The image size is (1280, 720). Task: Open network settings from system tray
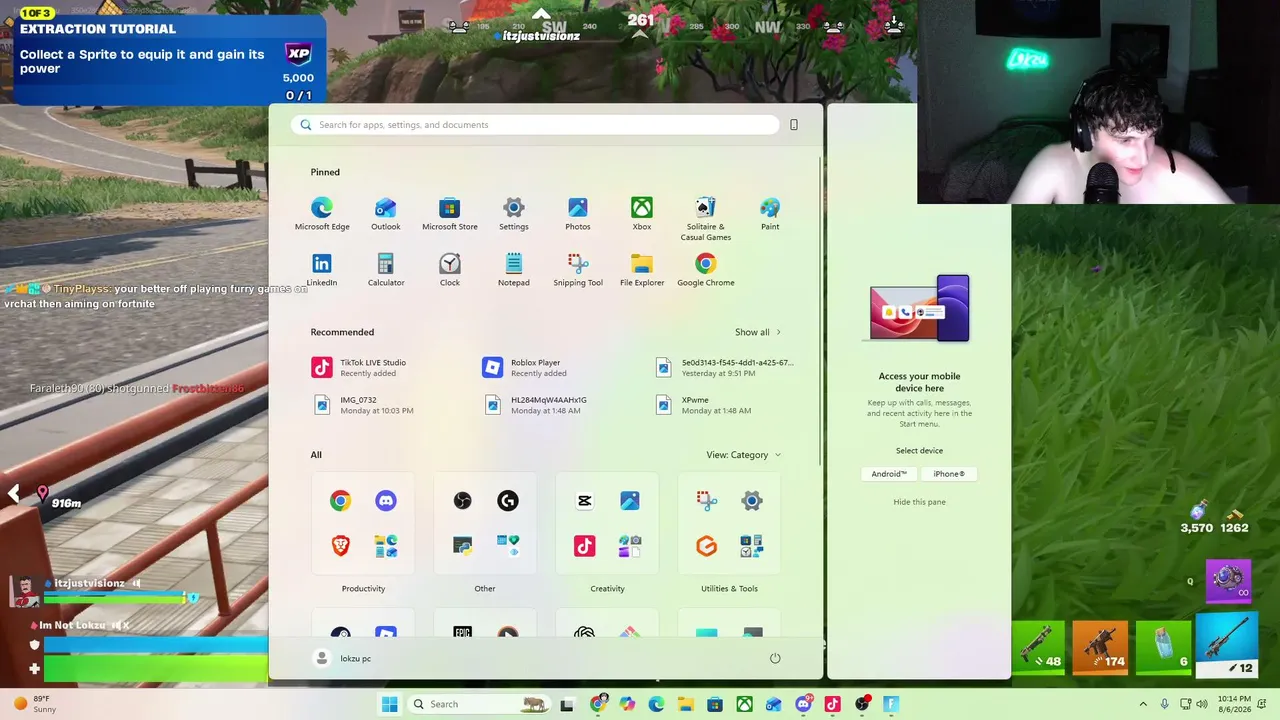click(x=1185, y=704)
